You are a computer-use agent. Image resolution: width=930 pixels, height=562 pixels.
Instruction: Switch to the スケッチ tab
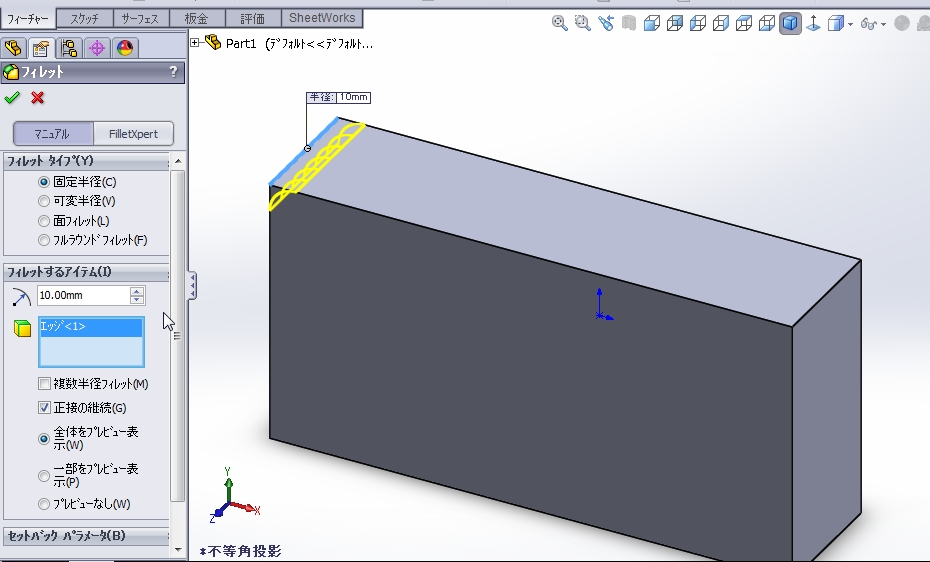[x=84, y=18]
